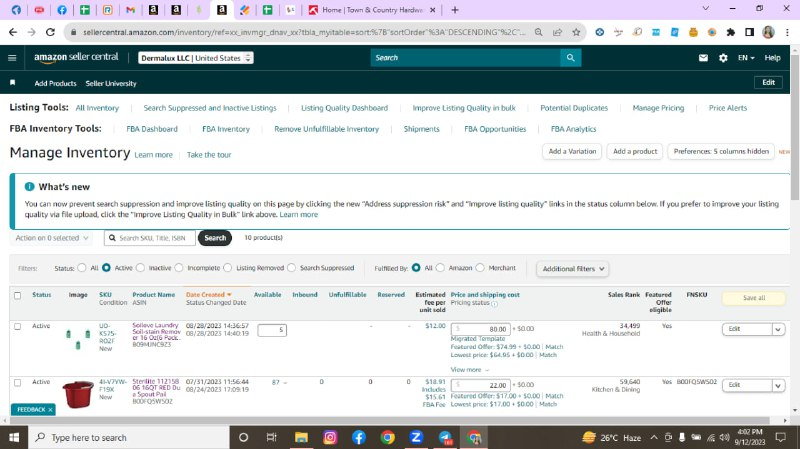Check the Solieve Laundry row checkbox
The height and width of the screenshot is (449, 800).
[x=18, y=327]
